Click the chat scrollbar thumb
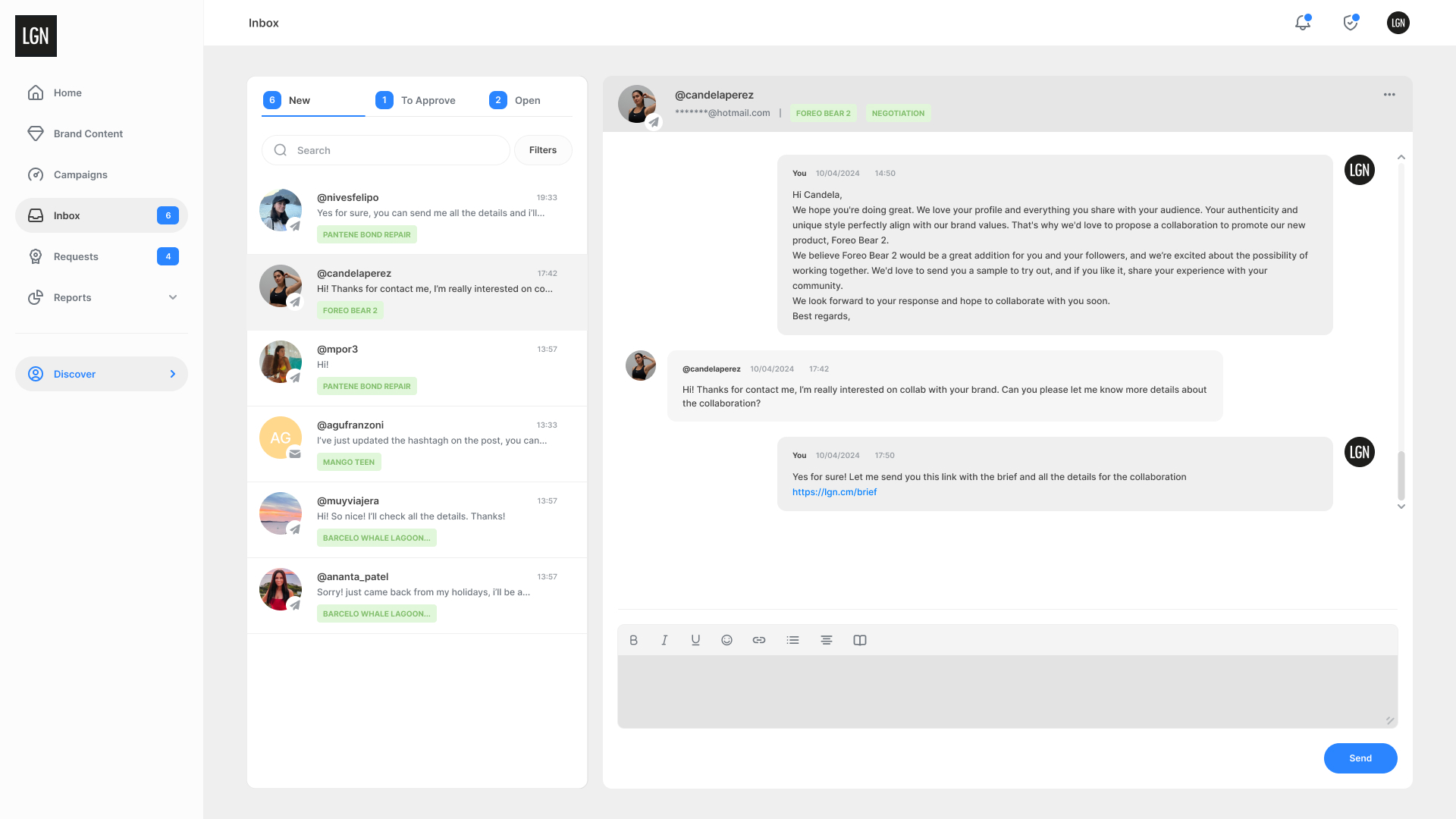Image resolution: width=1456 pixels, height=819 pixels. coord(1401,475)
